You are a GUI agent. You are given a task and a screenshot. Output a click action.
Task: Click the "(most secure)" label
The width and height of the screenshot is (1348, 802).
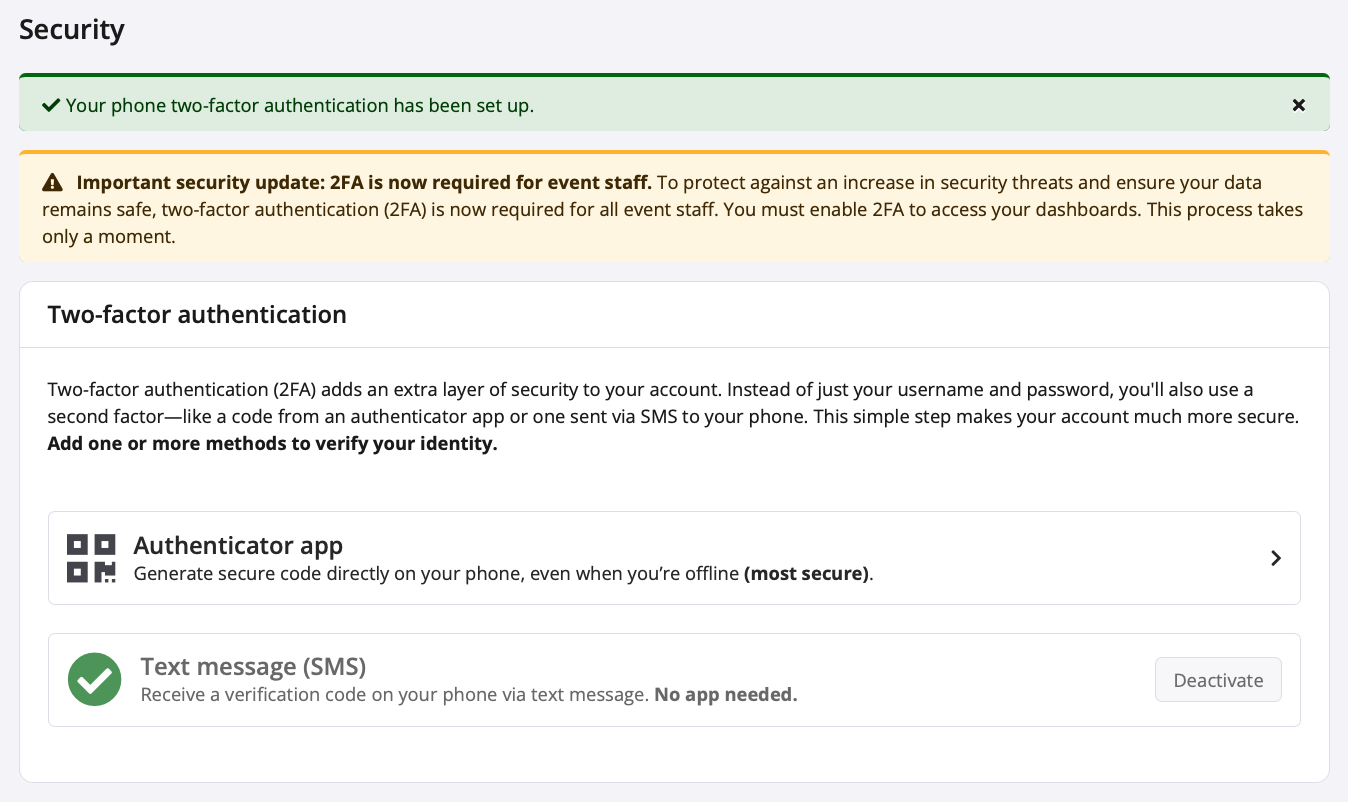[x=806, y=574]
